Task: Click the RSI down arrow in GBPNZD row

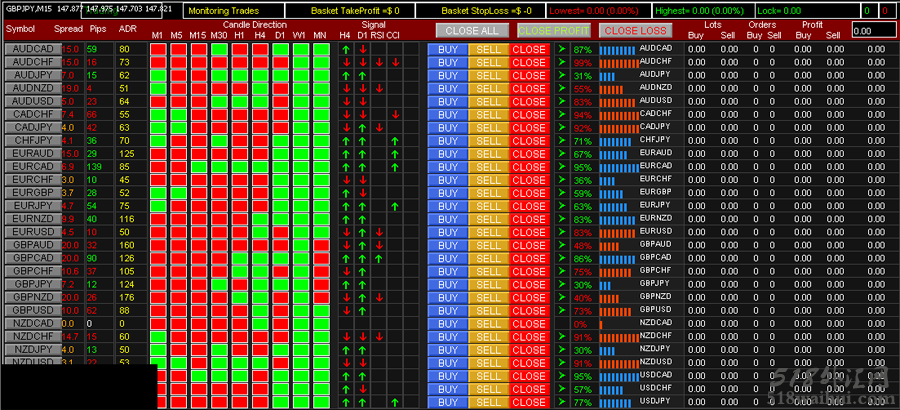Action: (x=379, y=297)
